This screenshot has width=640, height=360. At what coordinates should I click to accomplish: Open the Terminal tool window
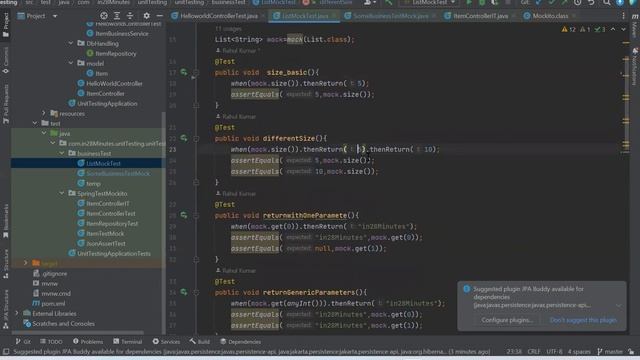(x=128, y=342)
